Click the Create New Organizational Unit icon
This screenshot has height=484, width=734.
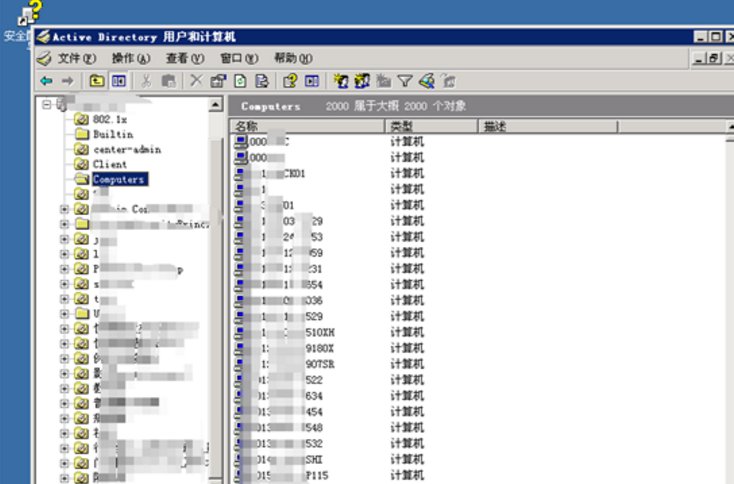click(383, 81)
